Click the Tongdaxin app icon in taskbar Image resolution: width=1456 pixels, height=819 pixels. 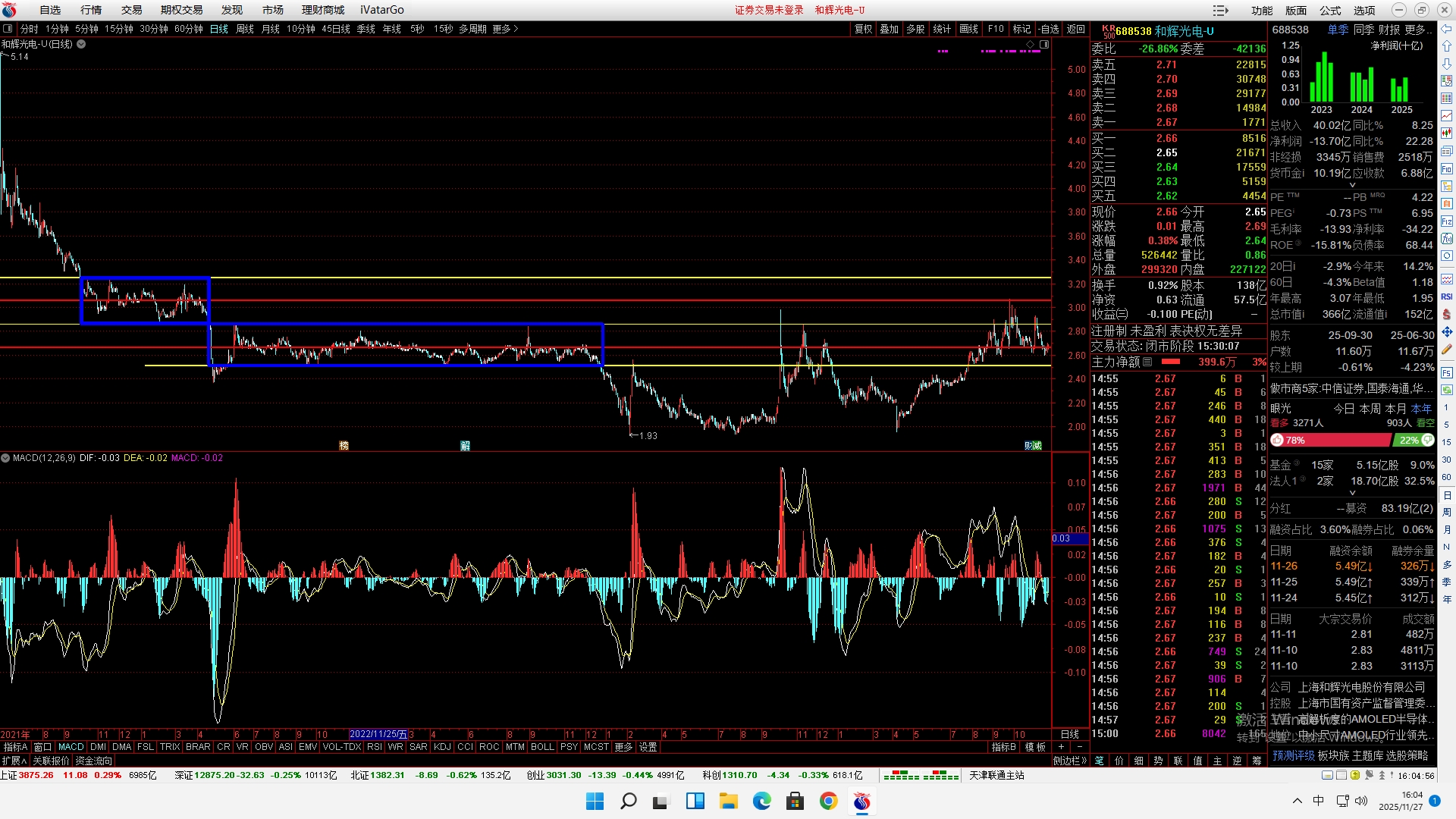[862, 801]
